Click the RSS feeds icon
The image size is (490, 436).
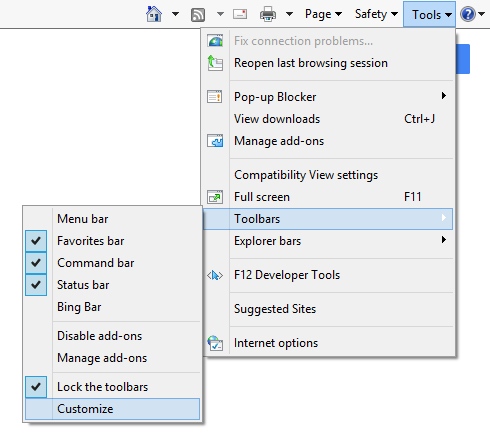pos(198,15)
